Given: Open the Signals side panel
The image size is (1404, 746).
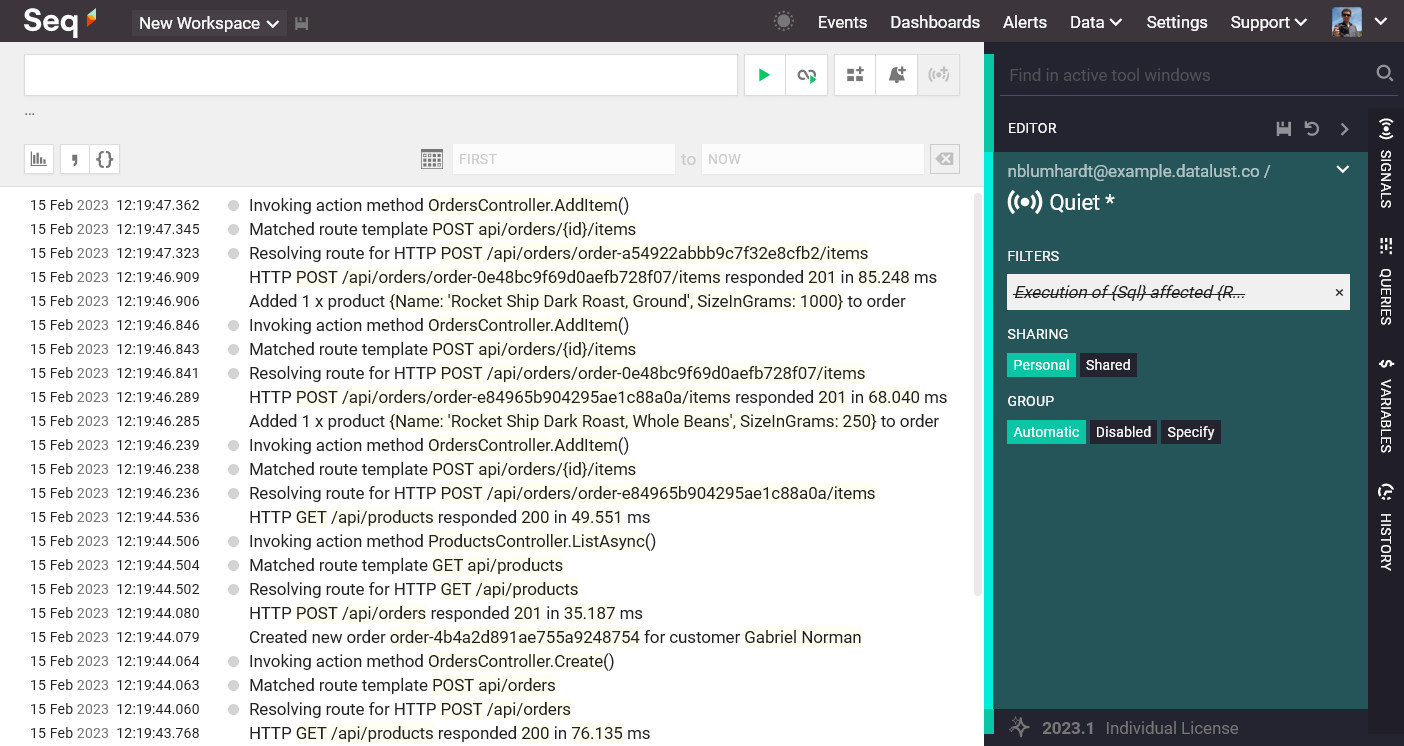Looking at the screenshot, I should coord(1386,162).
